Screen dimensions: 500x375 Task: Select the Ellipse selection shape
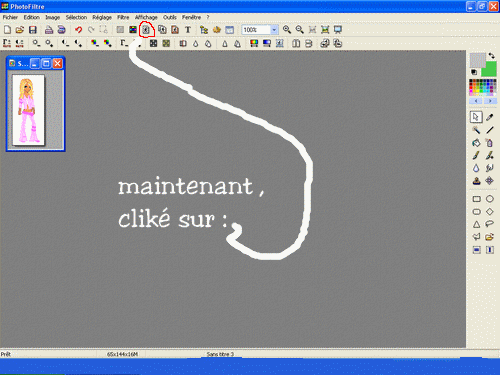490,199
